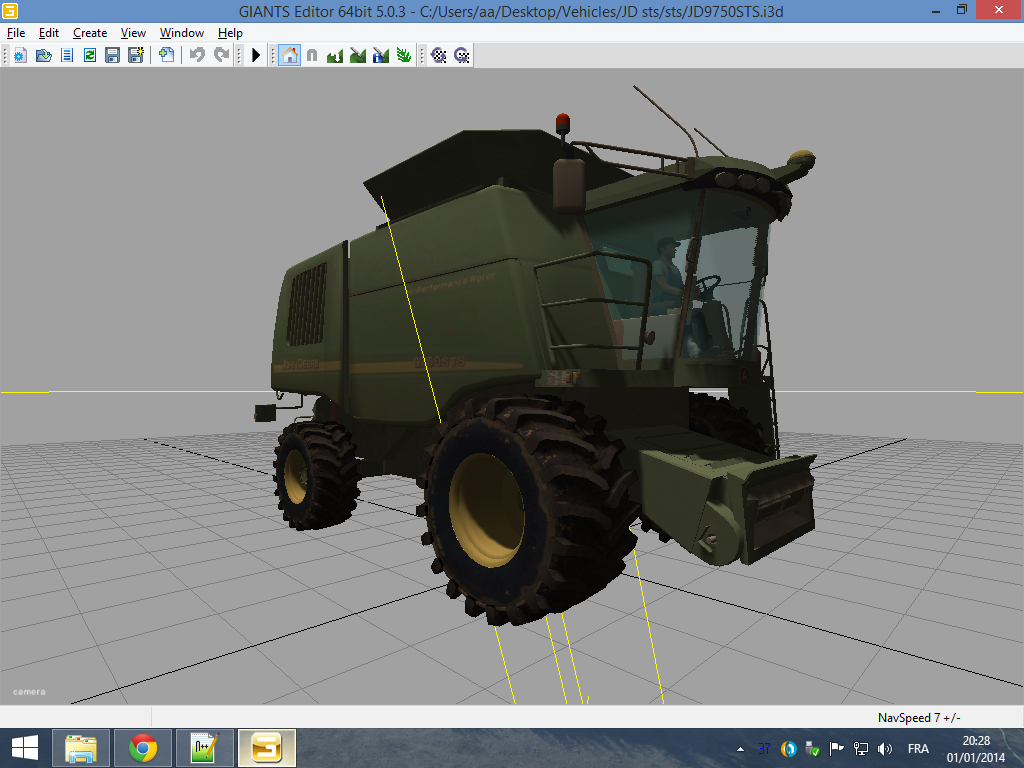
Task: Click the 'camera' label in the viewport corner
Action: (x=29, y=692)
